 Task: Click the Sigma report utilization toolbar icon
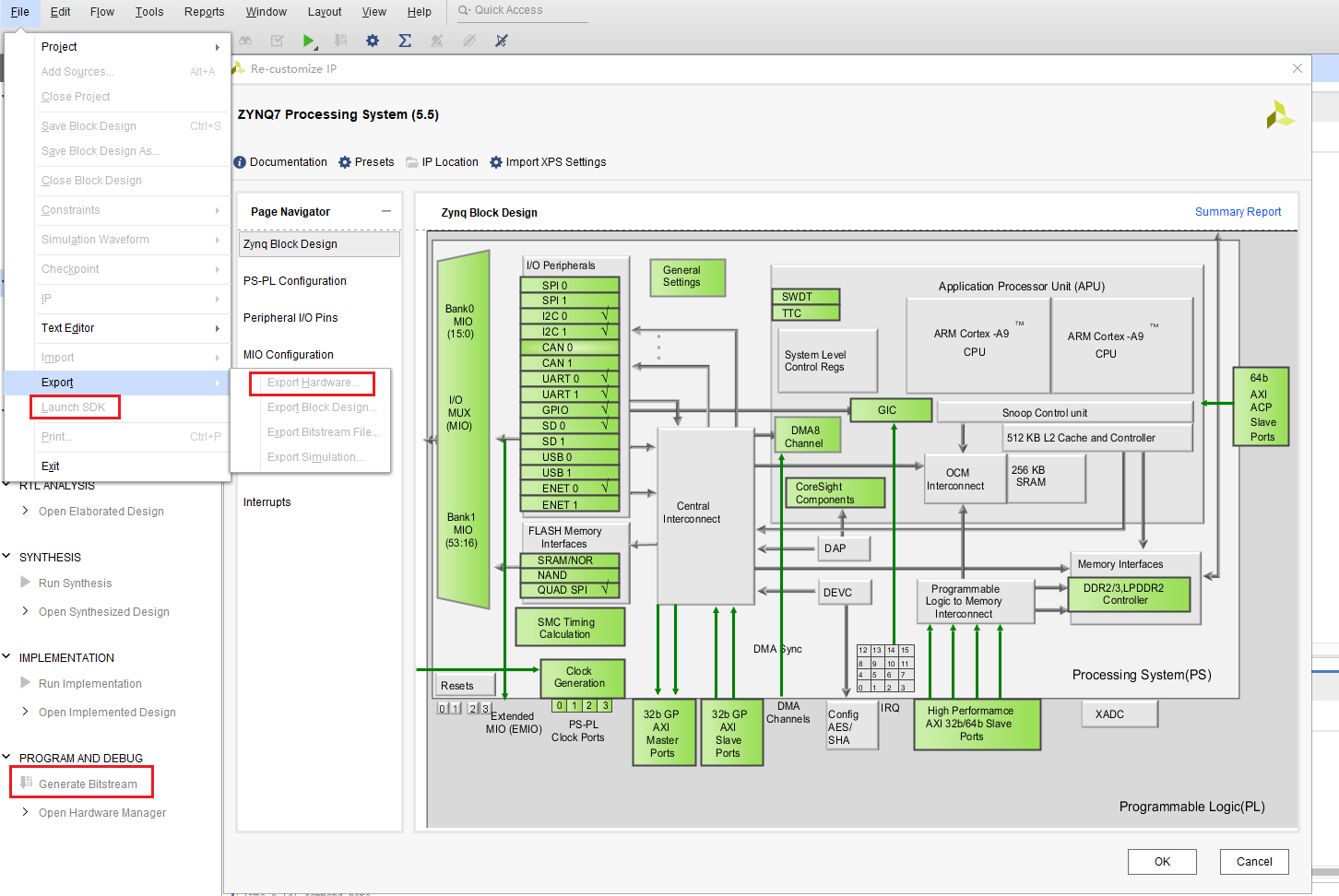coord(404,41)
